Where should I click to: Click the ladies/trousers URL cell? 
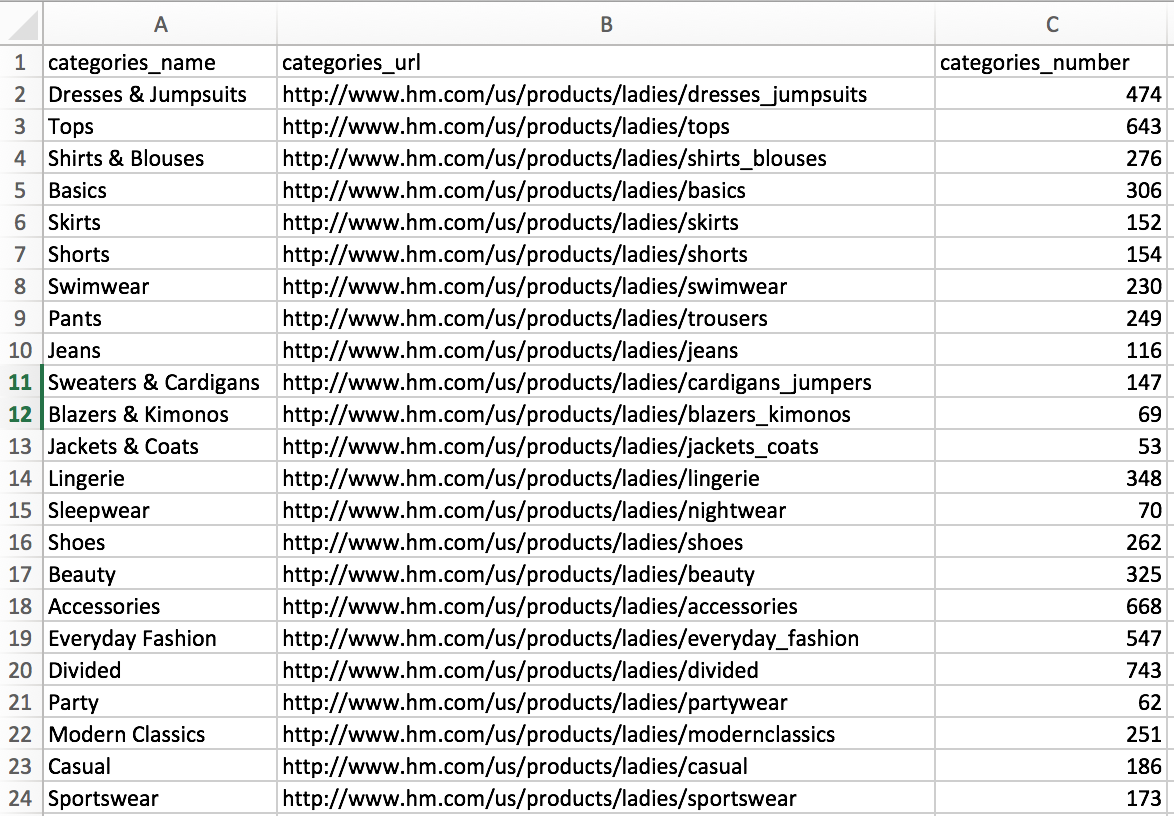click(606, 318)
